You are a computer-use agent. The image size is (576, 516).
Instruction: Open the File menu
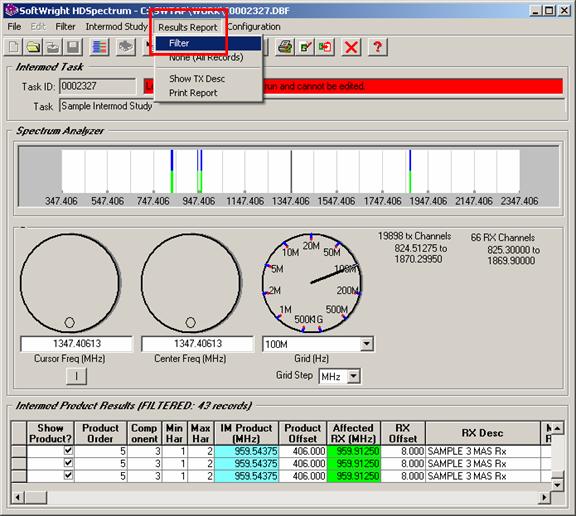14,27
